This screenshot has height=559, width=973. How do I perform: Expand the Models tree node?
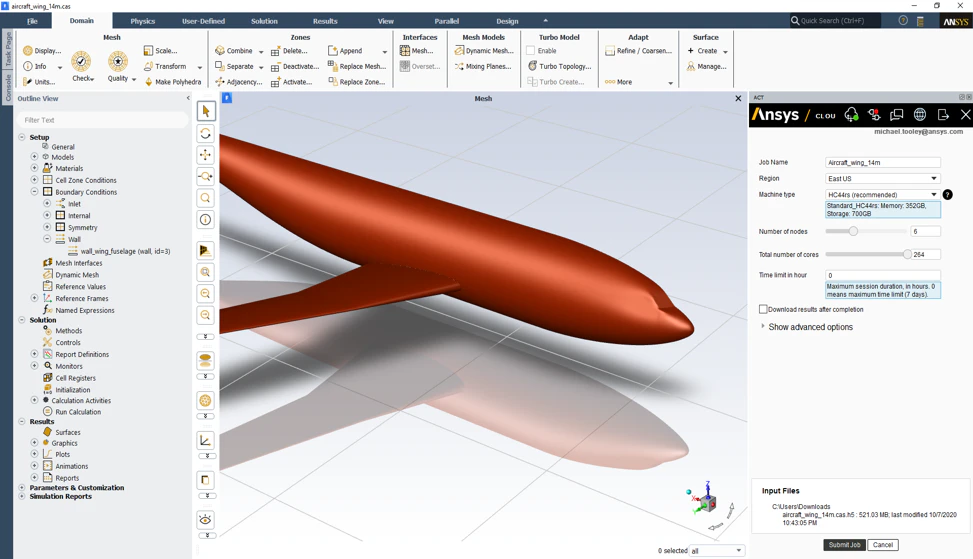35,157
